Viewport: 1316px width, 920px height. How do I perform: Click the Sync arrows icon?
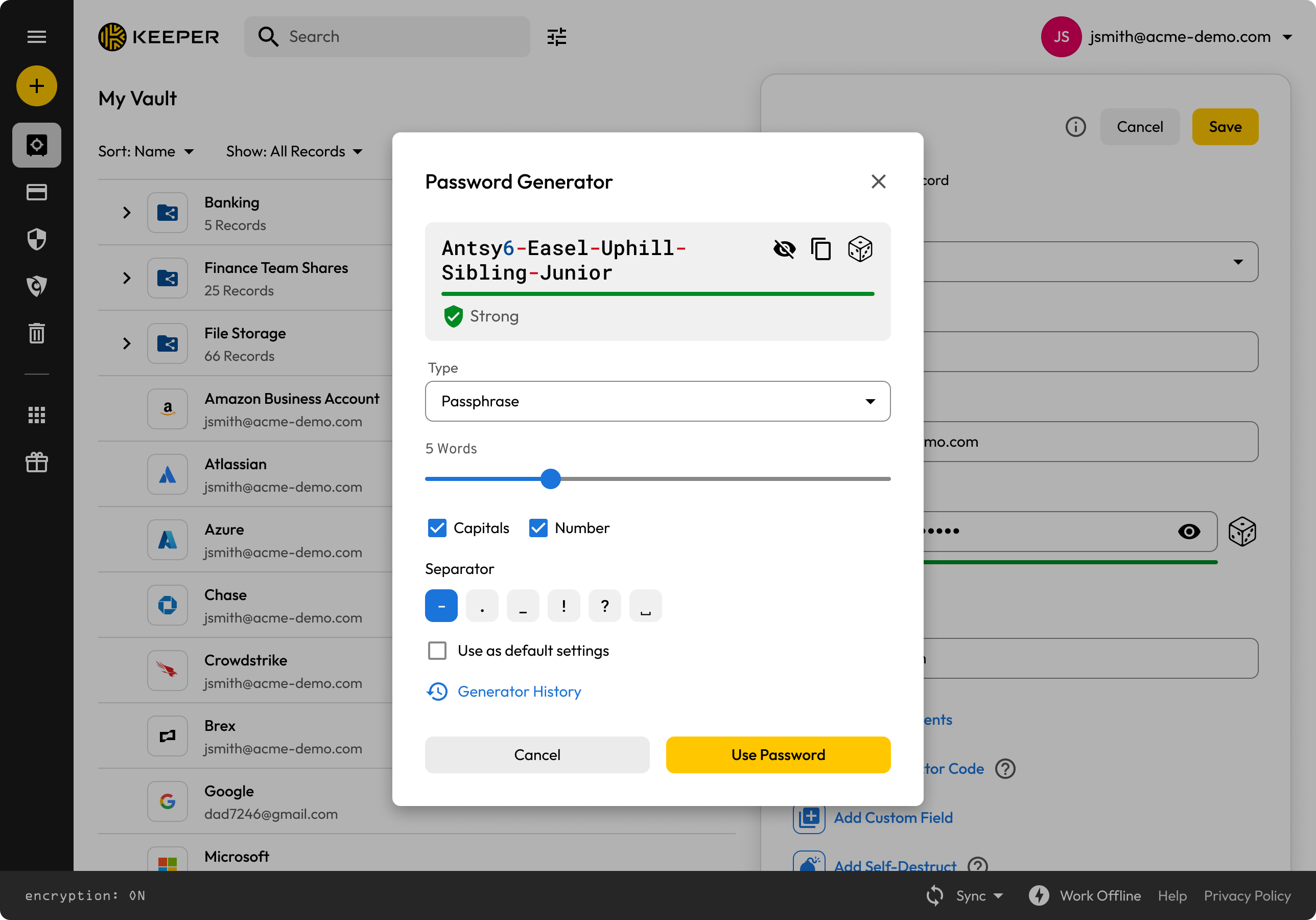935,895
